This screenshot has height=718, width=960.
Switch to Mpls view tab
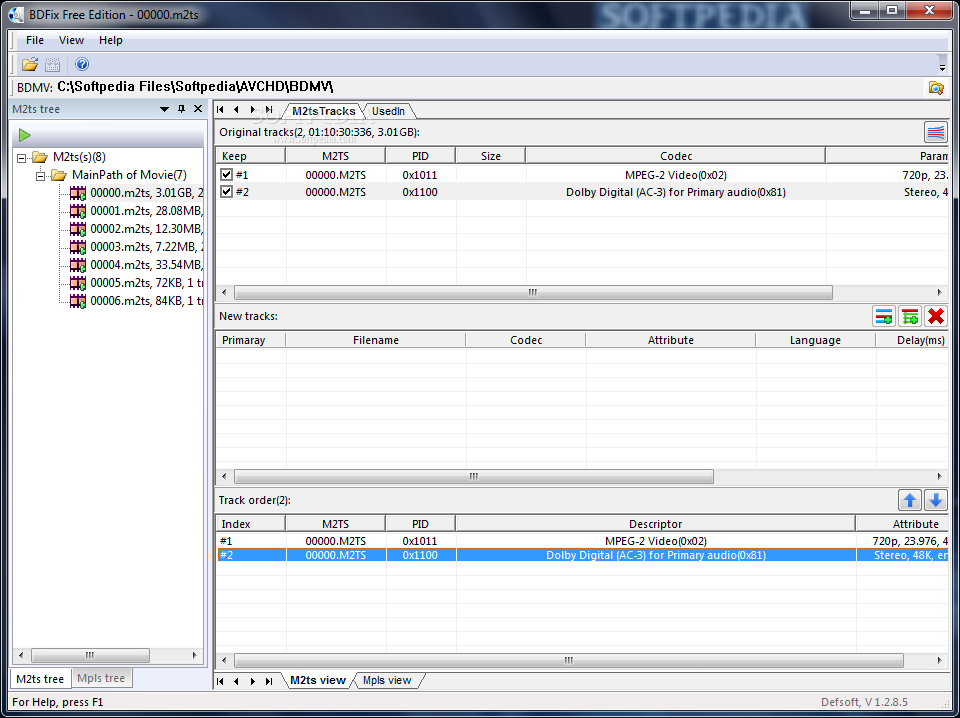387,680
